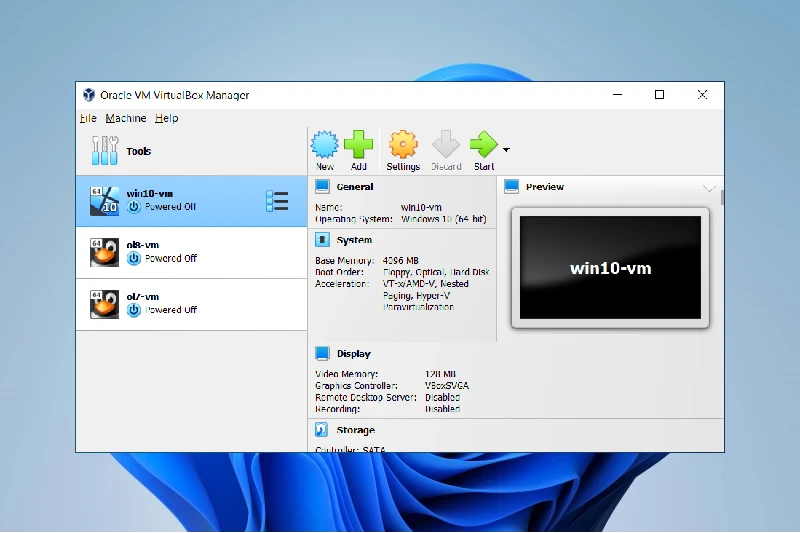Image resolution: width=800 pixels, height=533 pixels.
Task: Click the General section monitor icon
Action: click(x=322, y=186)
